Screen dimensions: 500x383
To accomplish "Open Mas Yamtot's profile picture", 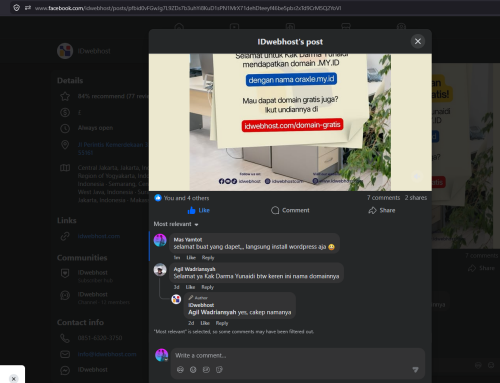I will (x=160, y=240).
